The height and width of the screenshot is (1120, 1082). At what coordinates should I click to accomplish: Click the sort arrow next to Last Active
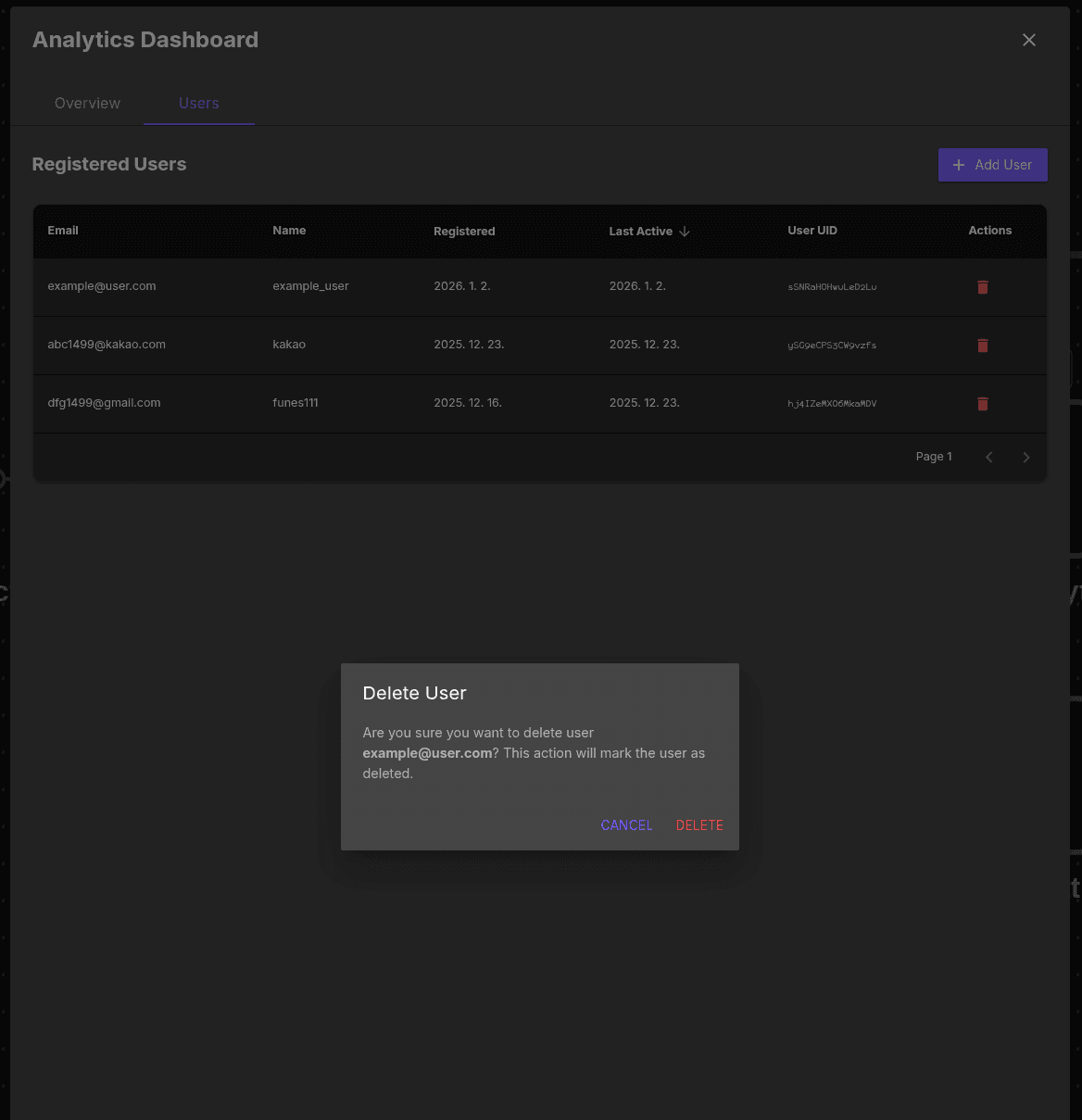click(x=684, y=231)
